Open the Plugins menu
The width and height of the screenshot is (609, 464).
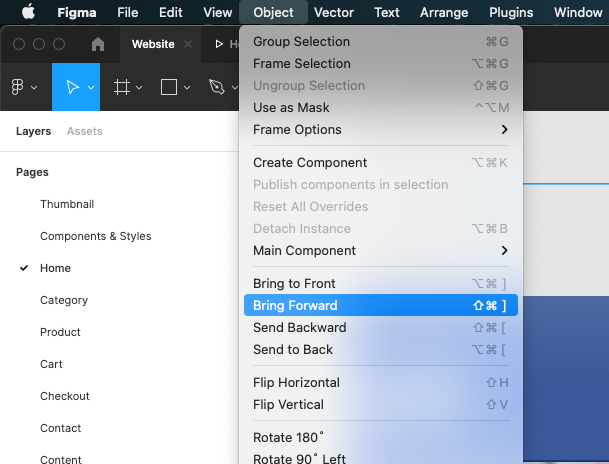pos(511,12)
